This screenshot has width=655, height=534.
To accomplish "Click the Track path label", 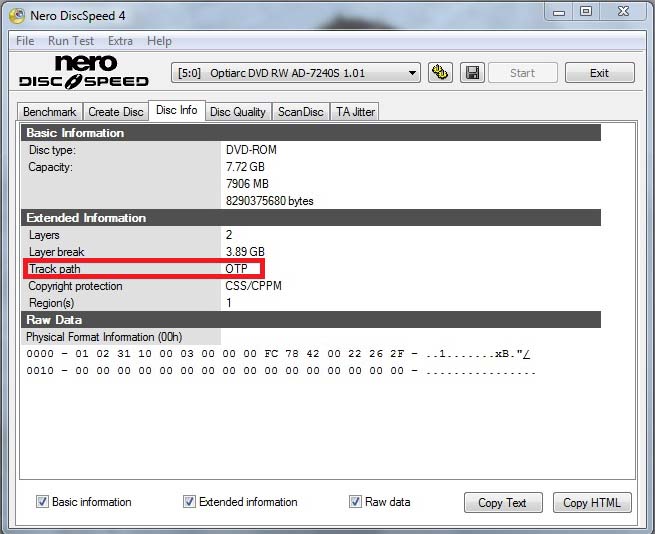I will 55,269.
